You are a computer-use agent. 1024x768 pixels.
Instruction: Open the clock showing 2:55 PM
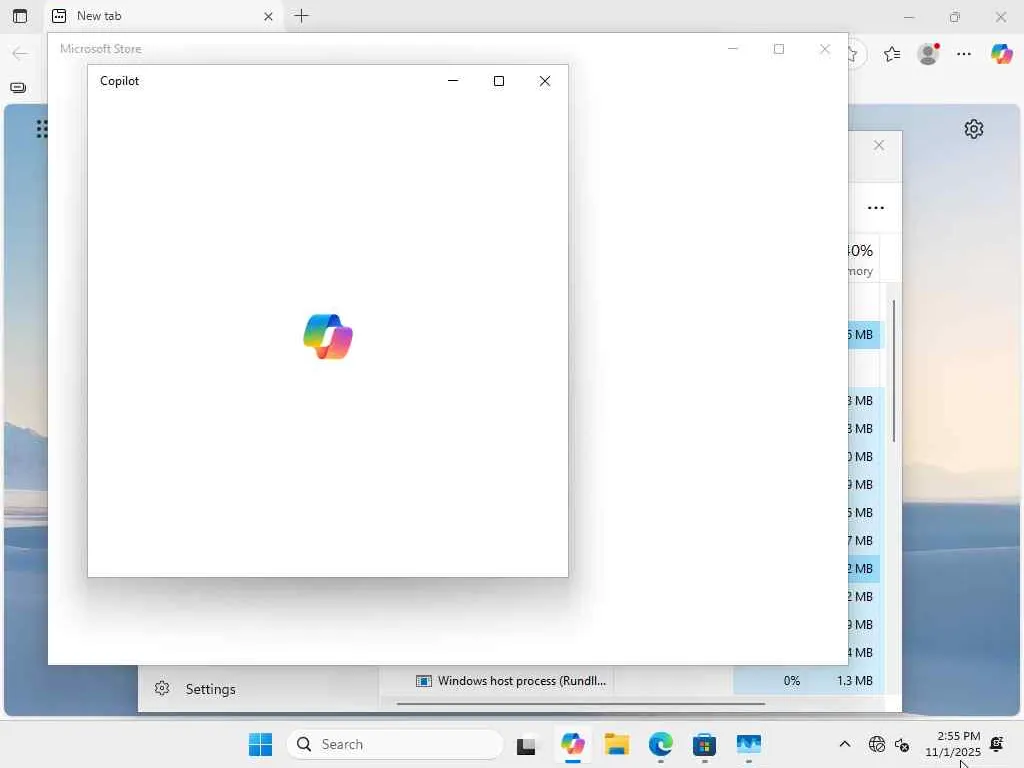click(x=953, y=744)
